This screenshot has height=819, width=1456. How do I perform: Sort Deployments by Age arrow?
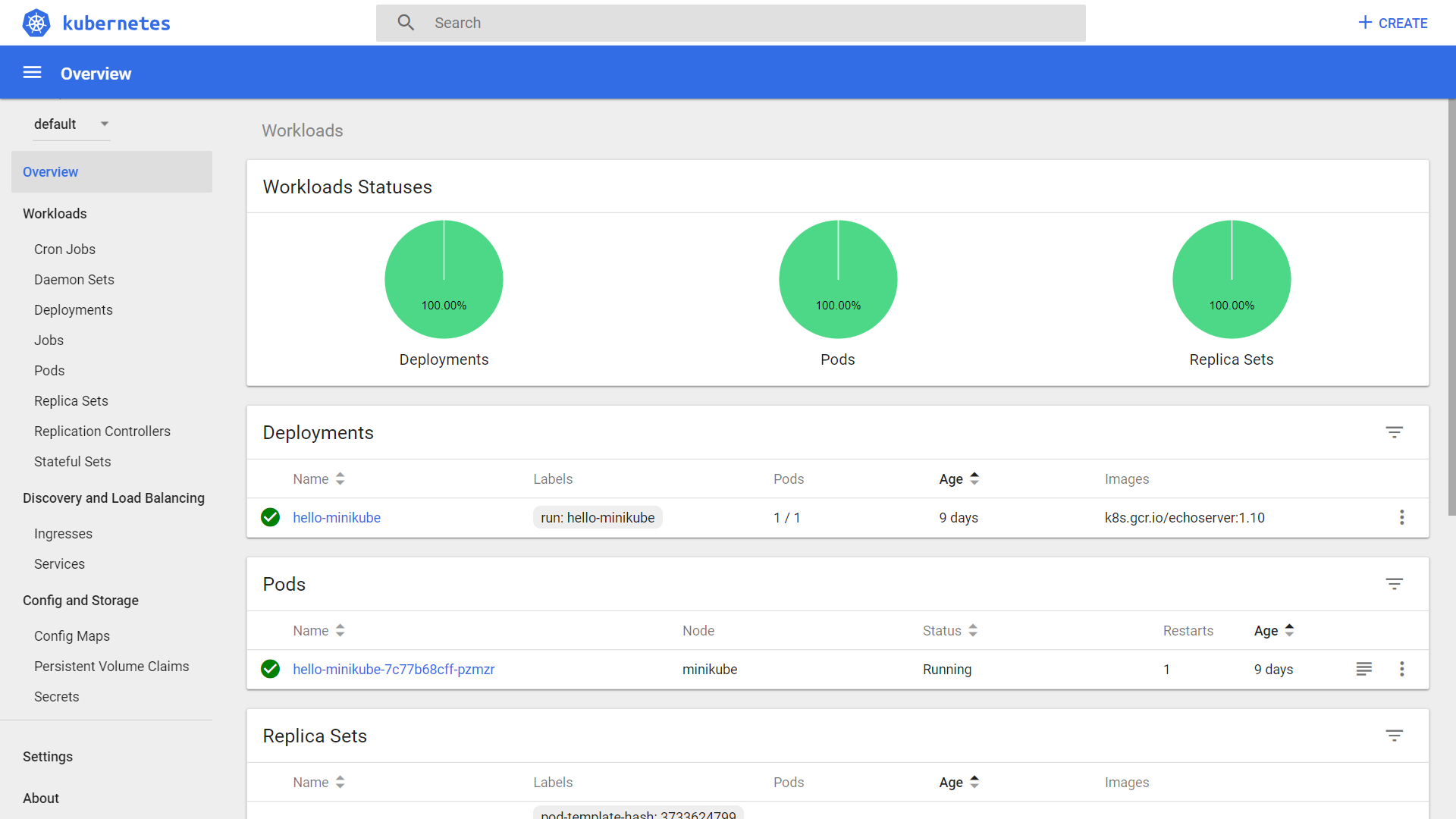click(x=974, y=479)
